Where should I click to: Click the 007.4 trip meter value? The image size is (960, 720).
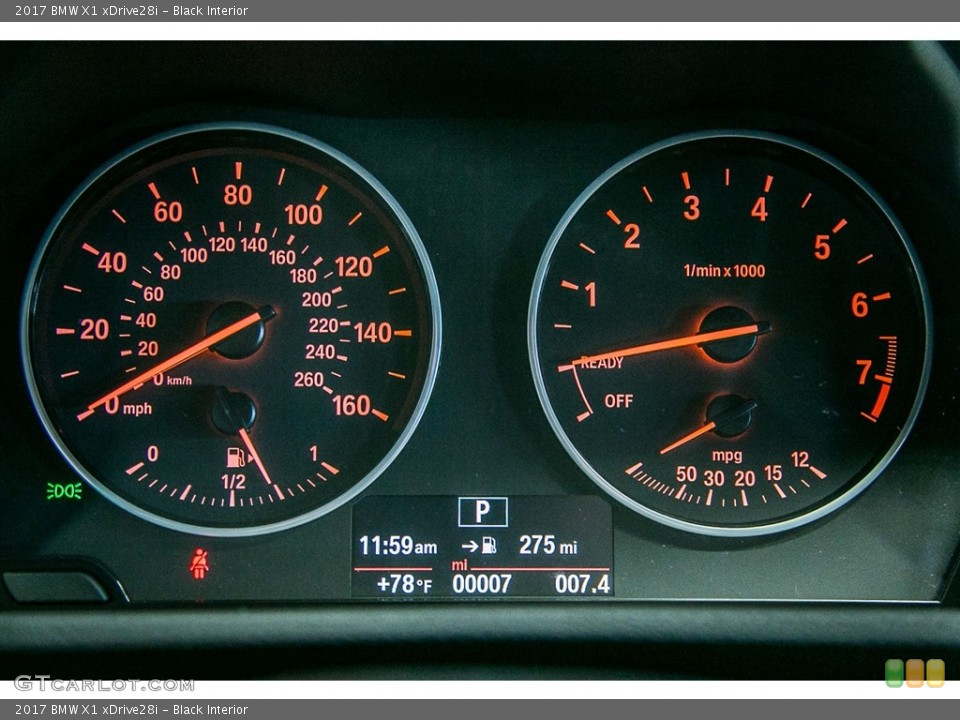point(582,584)
